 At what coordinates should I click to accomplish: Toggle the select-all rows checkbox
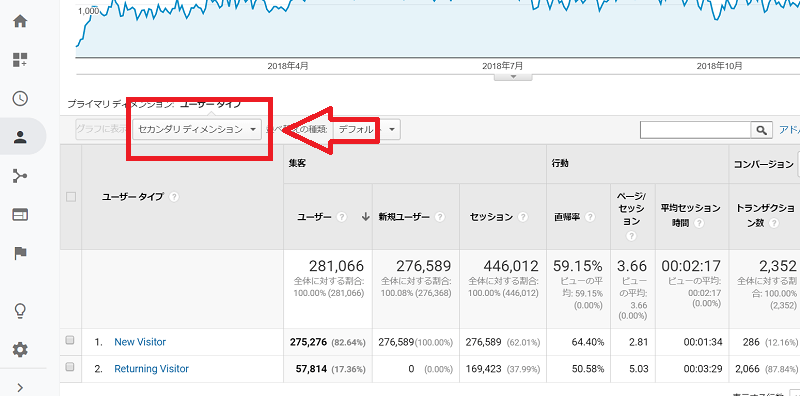71,197
